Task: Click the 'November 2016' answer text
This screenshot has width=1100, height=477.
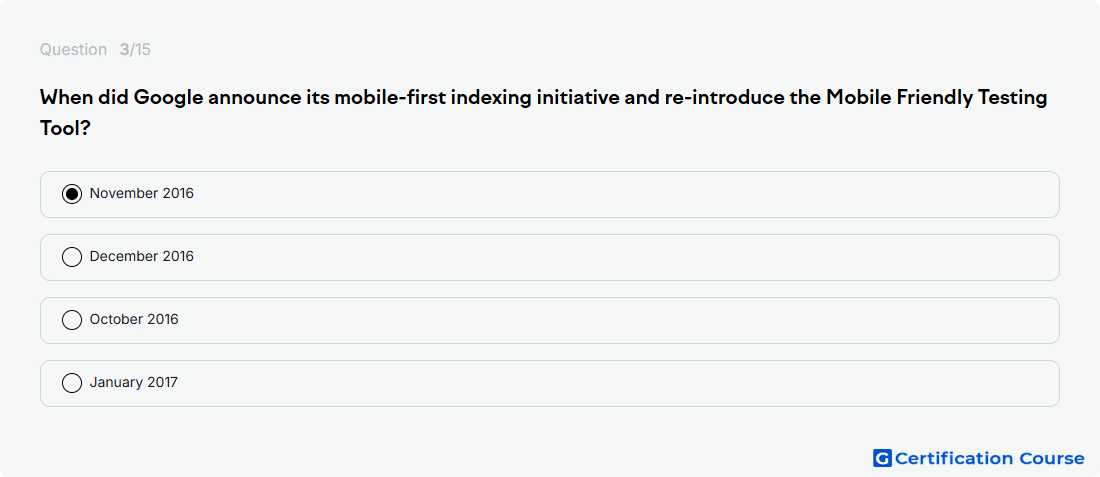Action: (x=142, y=194)
